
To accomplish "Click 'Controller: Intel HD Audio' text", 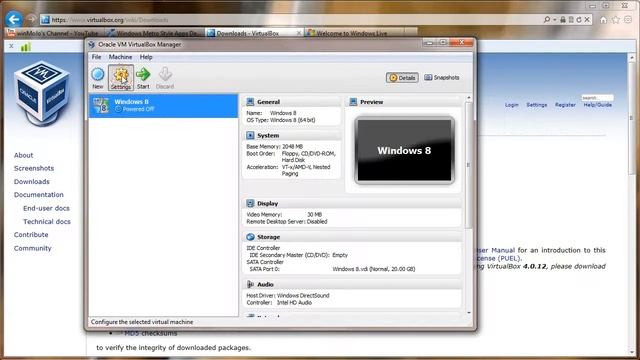I will tap(279, 302).
